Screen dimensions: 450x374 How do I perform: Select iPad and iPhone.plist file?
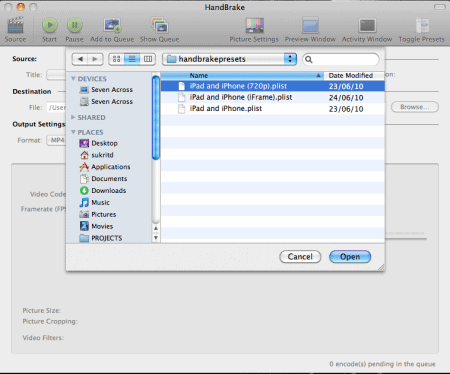(x=273, y=109)
